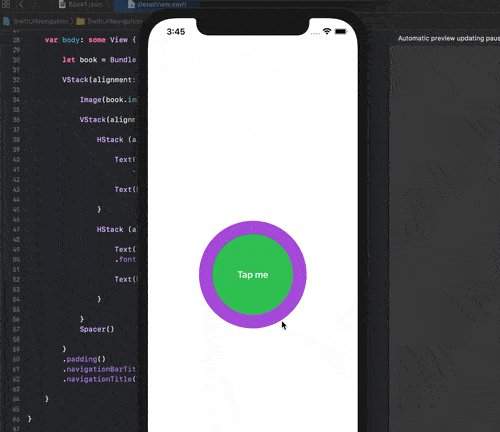Click "HStack (a" on line 38
The height and width of the screenshot is (432, 500).
[116, 140]
